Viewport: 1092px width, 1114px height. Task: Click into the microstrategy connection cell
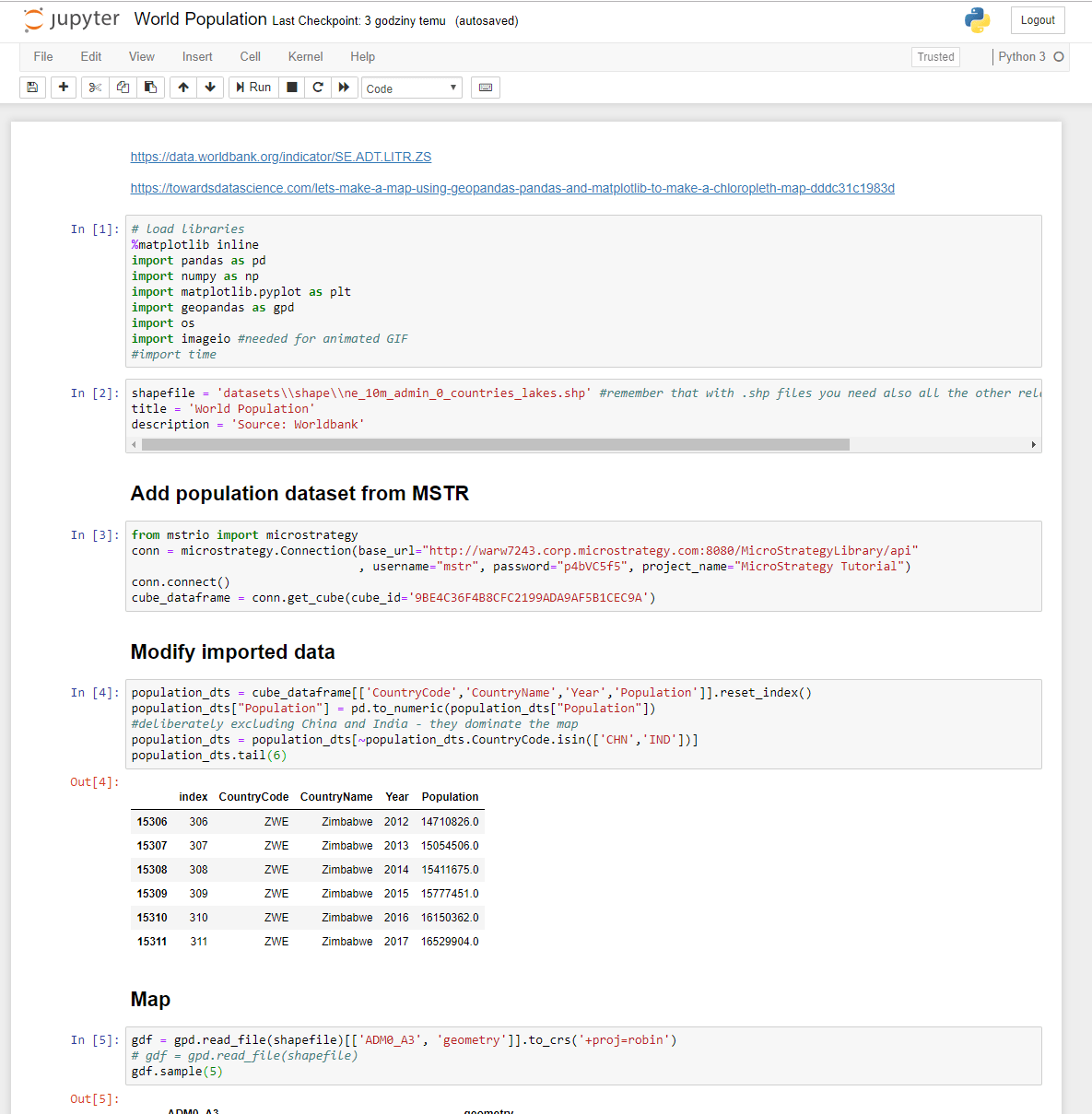pyautogui.click(x=583, y=567)
